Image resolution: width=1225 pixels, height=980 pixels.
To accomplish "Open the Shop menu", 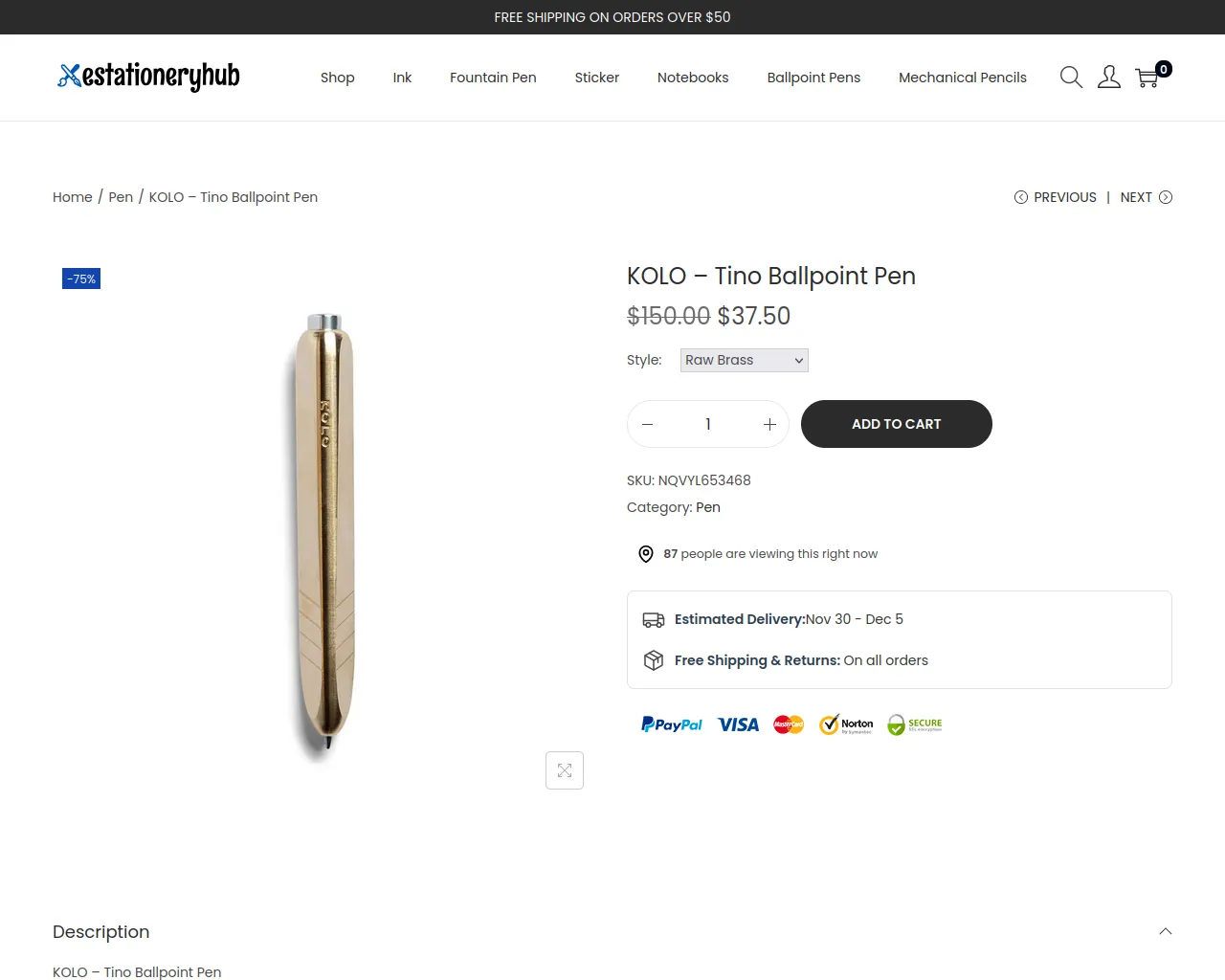I will 337,78.
